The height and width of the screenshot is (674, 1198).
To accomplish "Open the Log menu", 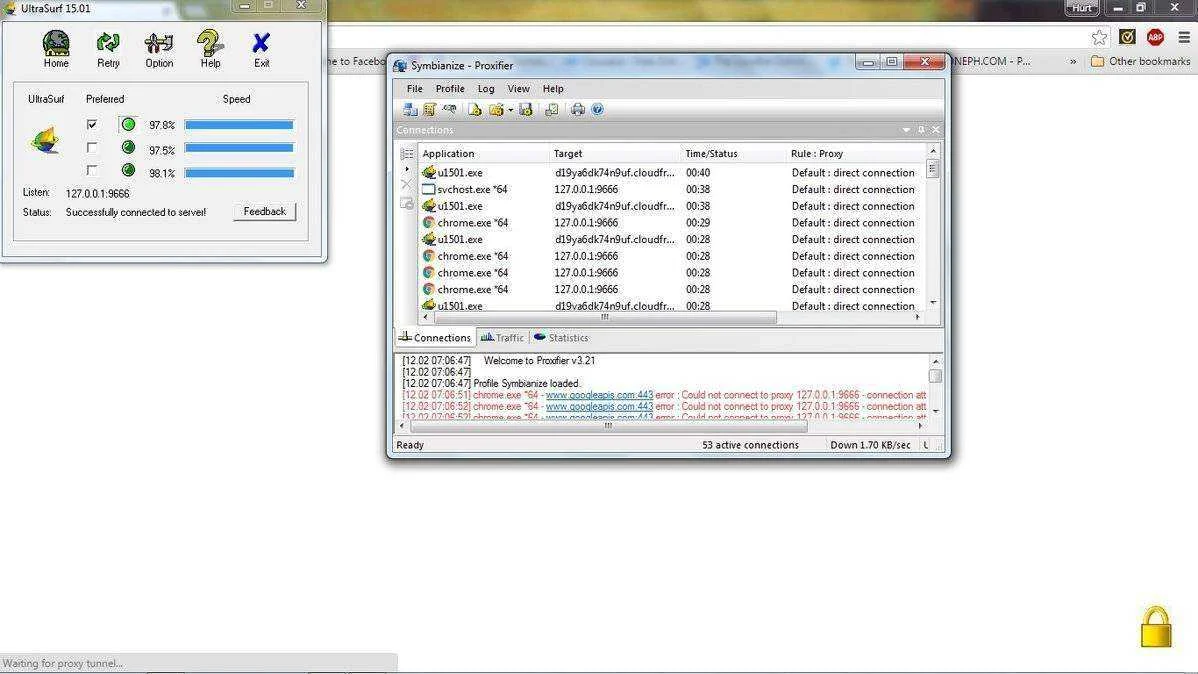I will tap(486, 89).
